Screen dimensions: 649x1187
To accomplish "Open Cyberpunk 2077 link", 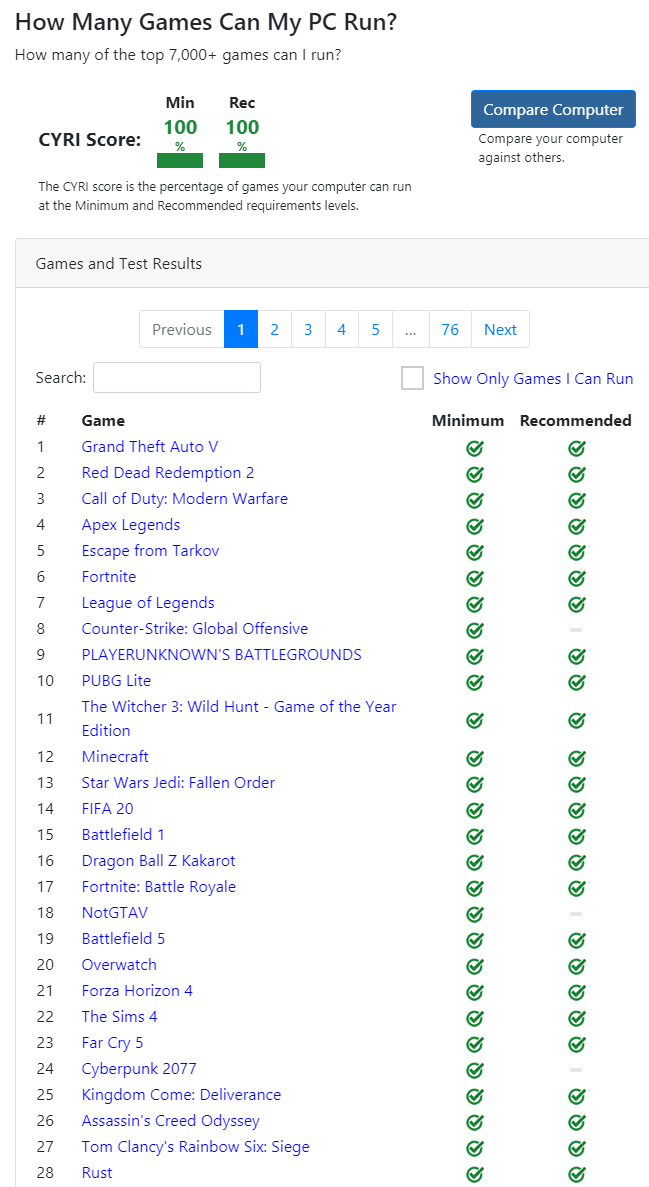I will click(x=139, y=1069).
